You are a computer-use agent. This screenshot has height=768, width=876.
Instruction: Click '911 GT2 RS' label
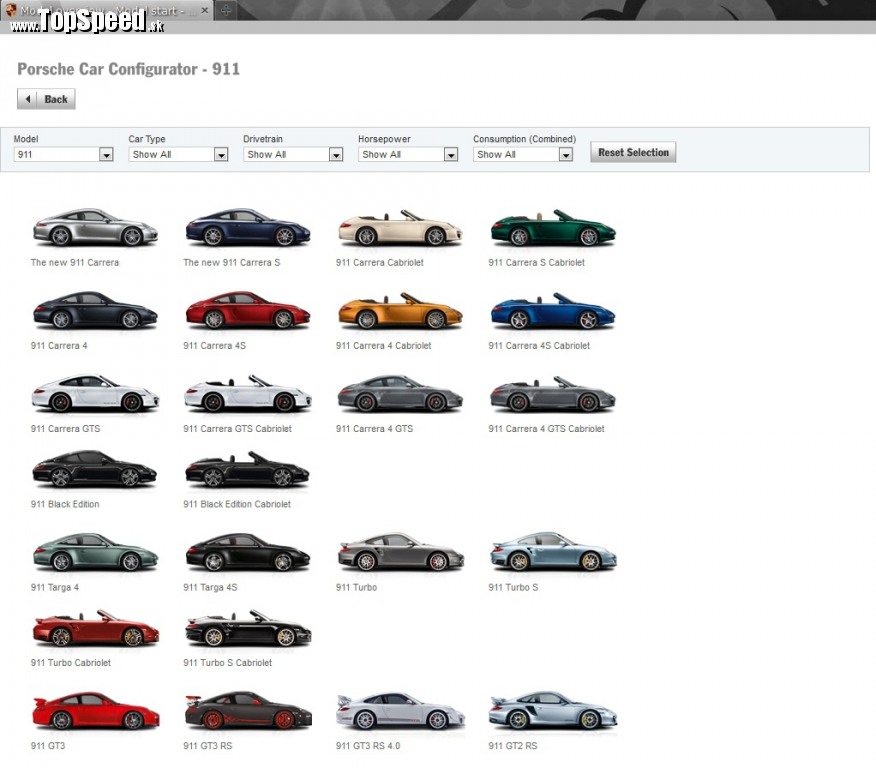coord(513,745)
